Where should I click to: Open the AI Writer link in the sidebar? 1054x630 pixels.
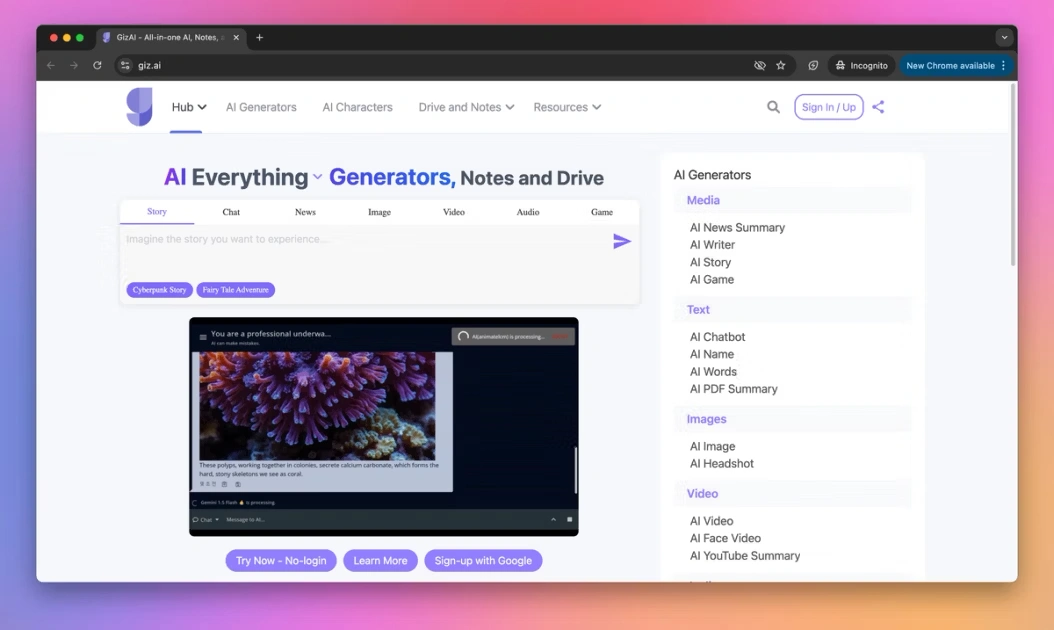(x=712, y=244)
